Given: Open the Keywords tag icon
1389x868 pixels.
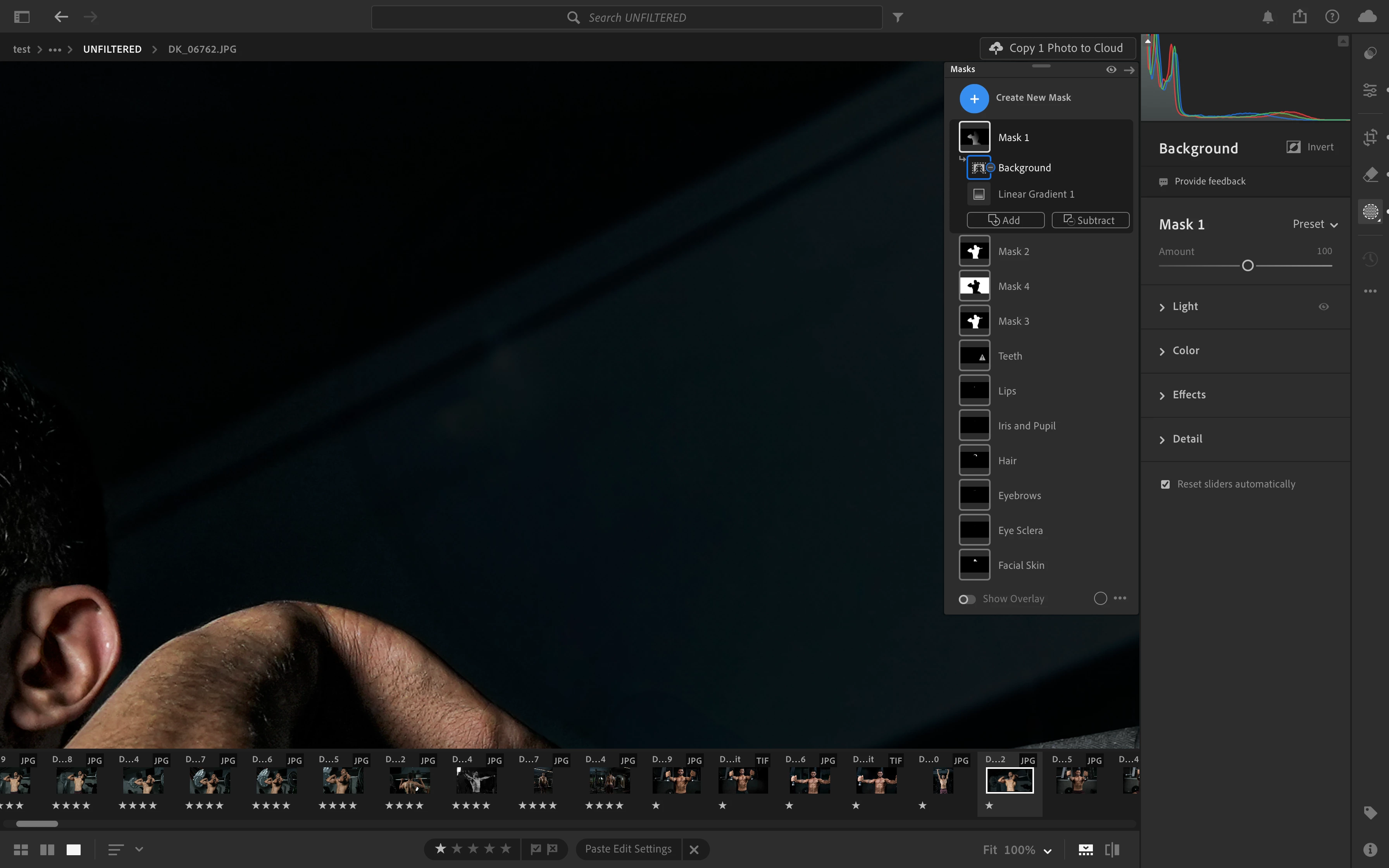Looking at the screenshot, I should tap(1370, 812).
